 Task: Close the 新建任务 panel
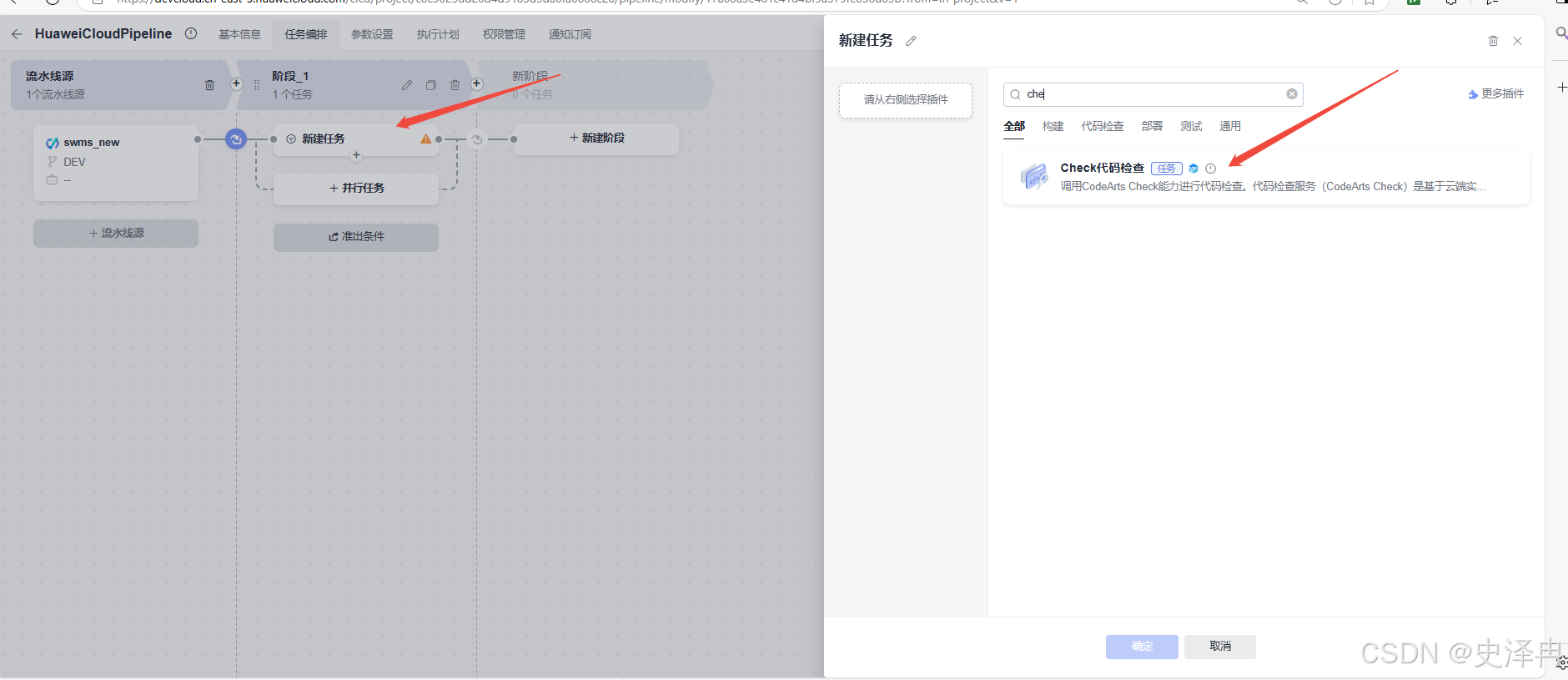coord(1517,41)
